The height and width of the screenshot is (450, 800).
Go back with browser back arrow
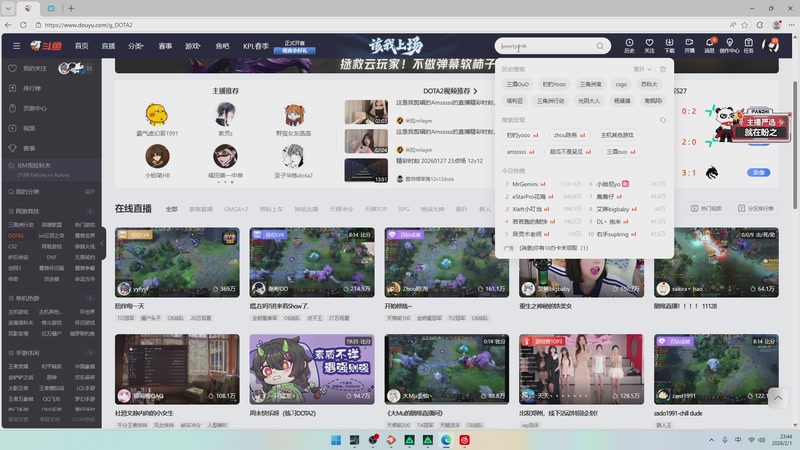pyautogui.click(x=8, y=24)
